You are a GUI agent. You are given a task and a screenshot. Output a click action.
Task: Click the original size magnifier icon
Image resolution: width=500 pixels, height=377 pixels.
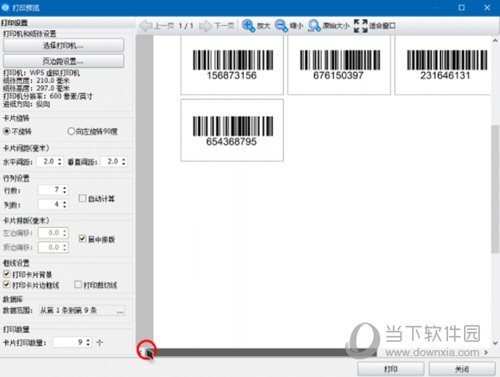314,25
